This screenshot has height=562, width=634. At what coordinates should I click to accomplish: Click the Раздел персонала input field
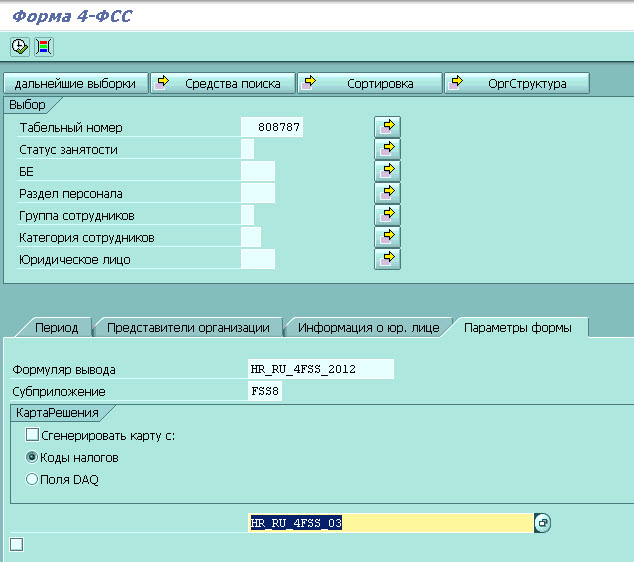point(258,193)
